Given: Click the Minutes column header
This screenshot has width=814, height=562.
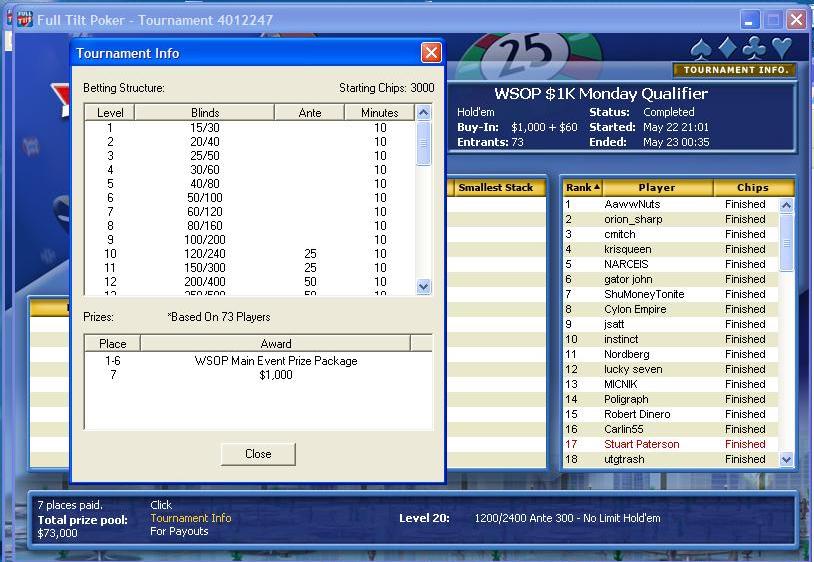Looking at the screenshot, I should 380,113.
